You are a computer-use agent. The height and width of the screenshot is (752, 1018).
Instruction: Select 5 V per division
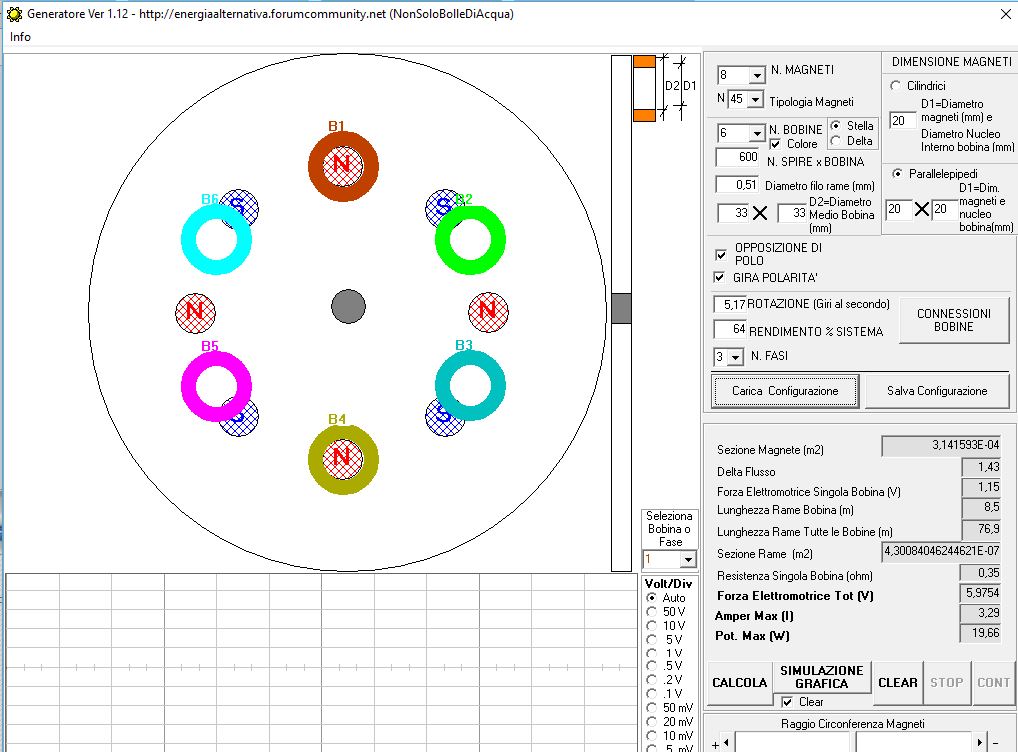click(651, 639)
